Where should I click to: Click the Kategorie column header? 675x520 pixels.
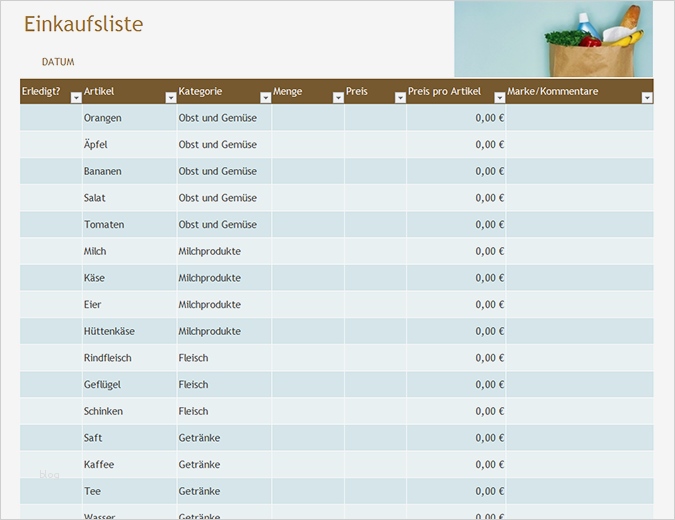pyautogui.click(x=224, y=91)
